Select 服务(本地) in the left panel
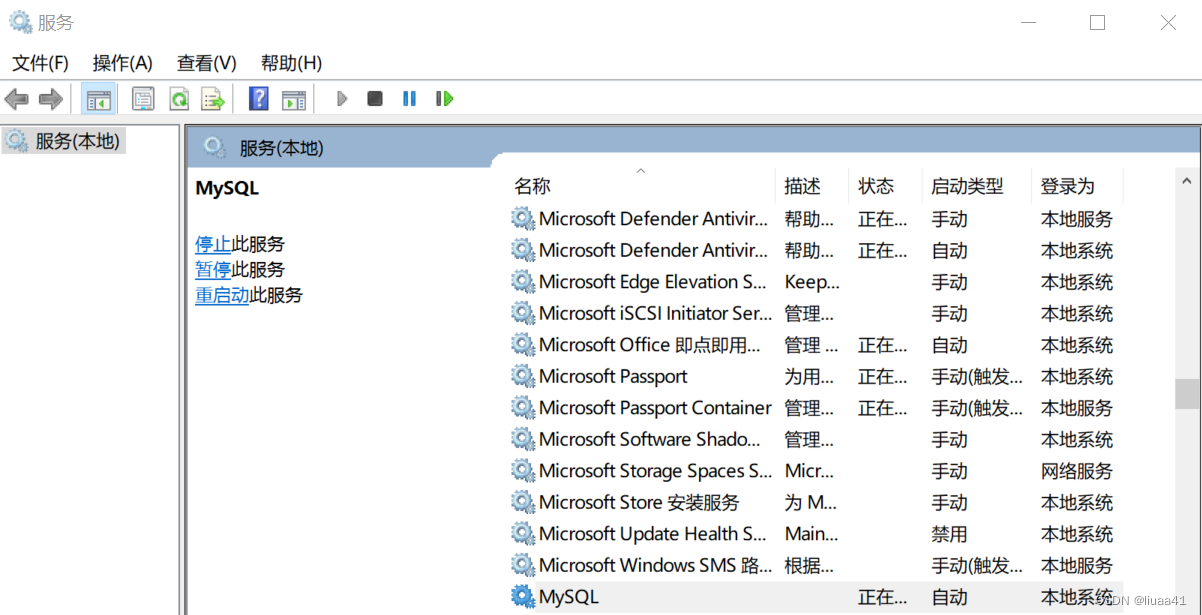The height and width of the screenshot is (615, 1202). (63, 140)
